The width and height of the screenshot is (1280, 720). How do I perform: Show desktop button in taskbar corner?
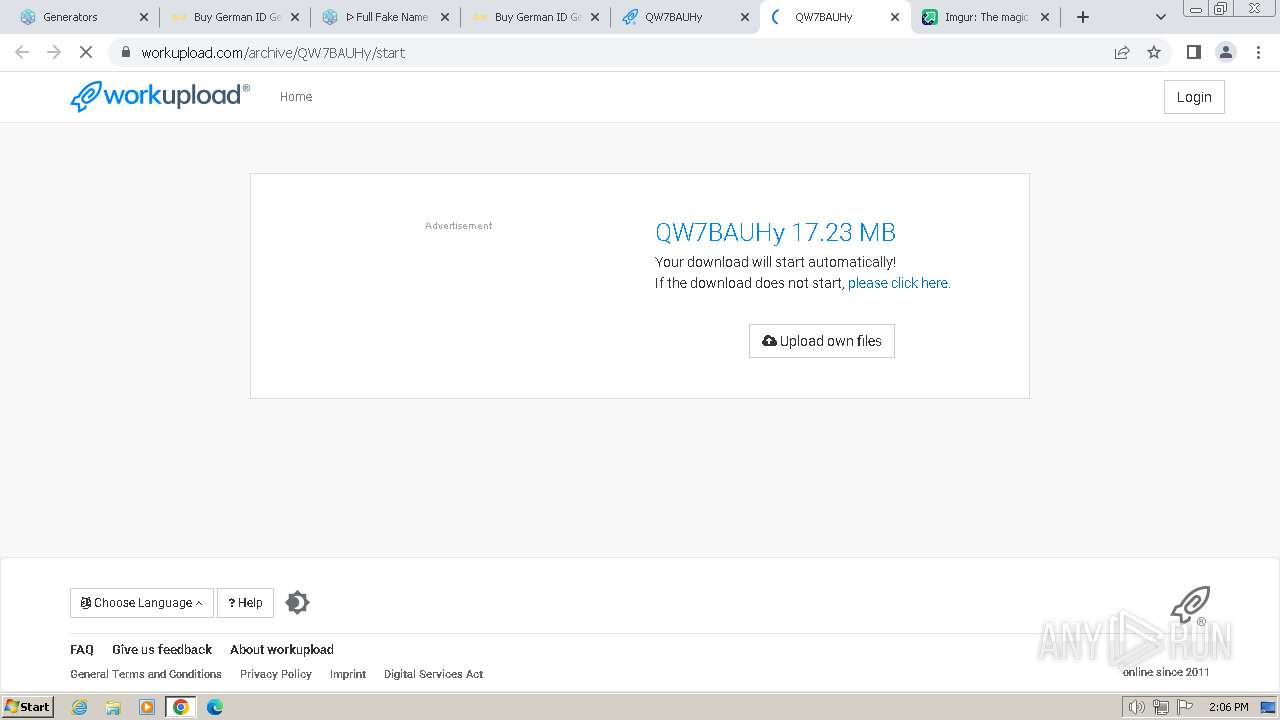(x=1269, y=707)
